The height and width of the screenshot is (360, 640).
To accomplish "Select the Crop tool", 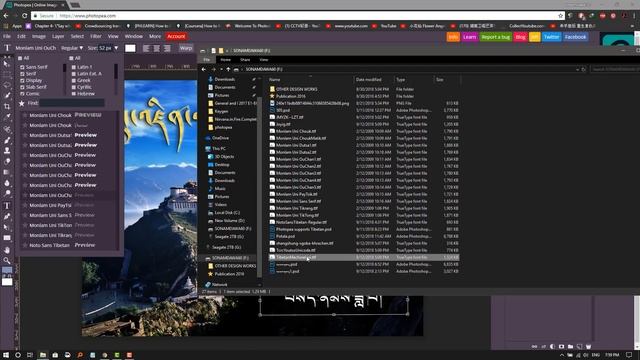I will click(7, 106).
